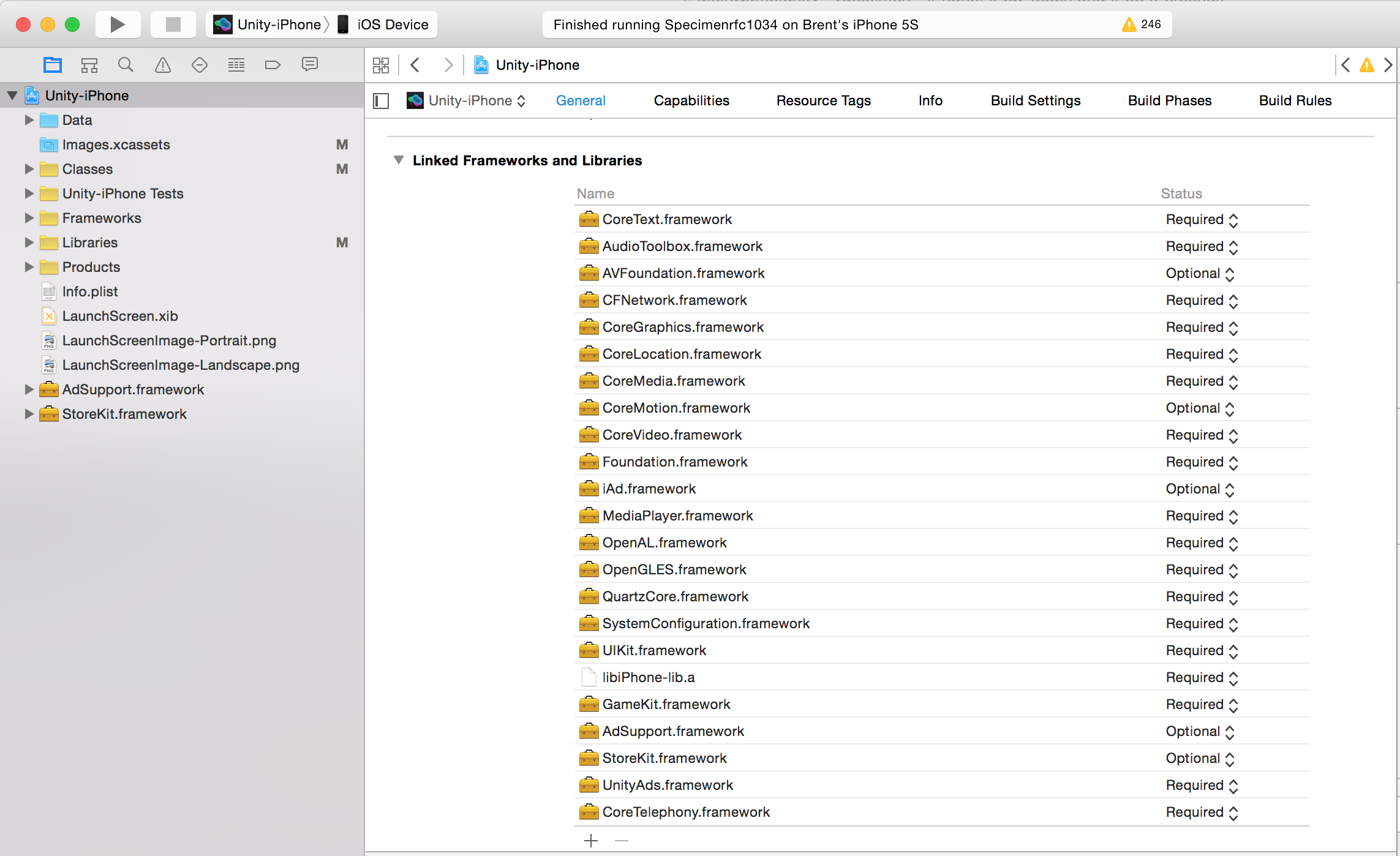Select the SystemConfiguration.framework row
1400x856 pixels.
(x=942, y=623)
